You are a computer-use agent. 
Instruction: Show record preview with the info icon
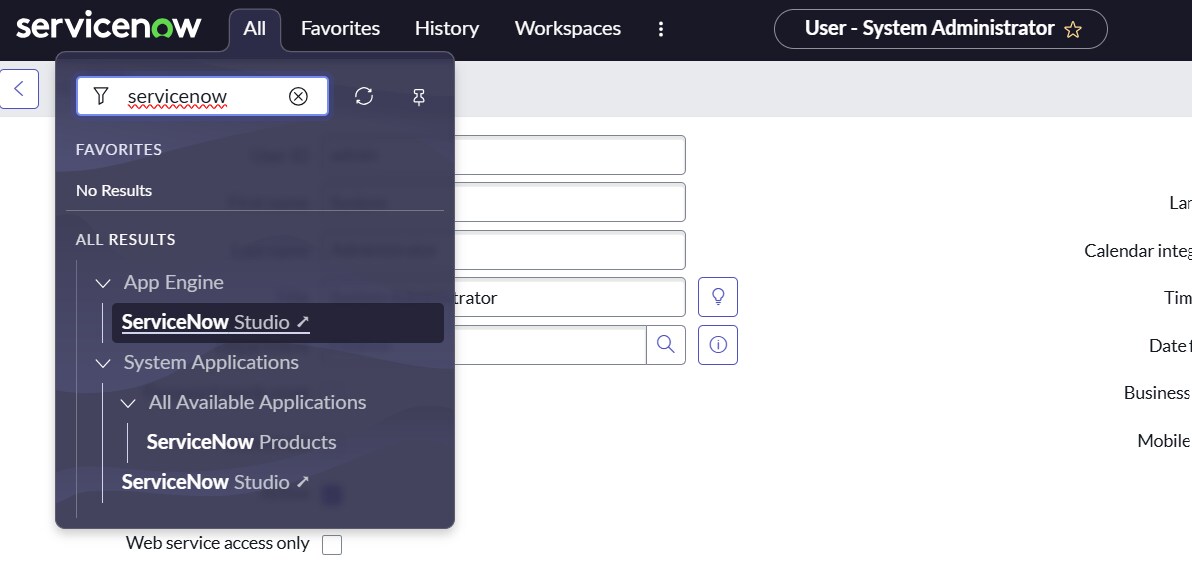(718, 344)
